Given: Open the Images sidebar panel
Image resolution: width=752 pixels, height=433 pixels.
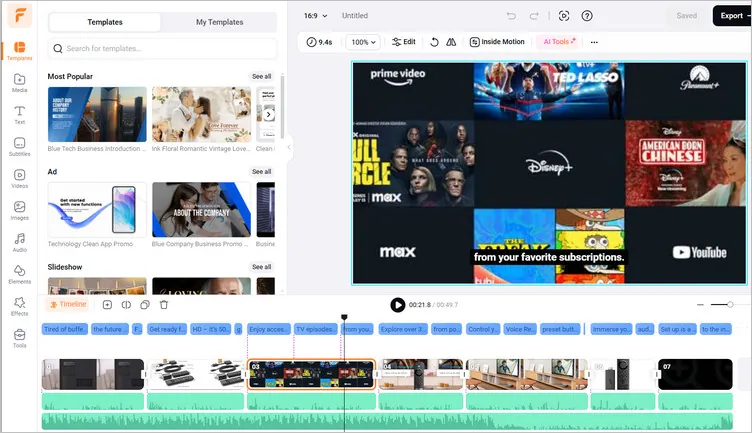Looking at the screenshot, I should (19, 211).
